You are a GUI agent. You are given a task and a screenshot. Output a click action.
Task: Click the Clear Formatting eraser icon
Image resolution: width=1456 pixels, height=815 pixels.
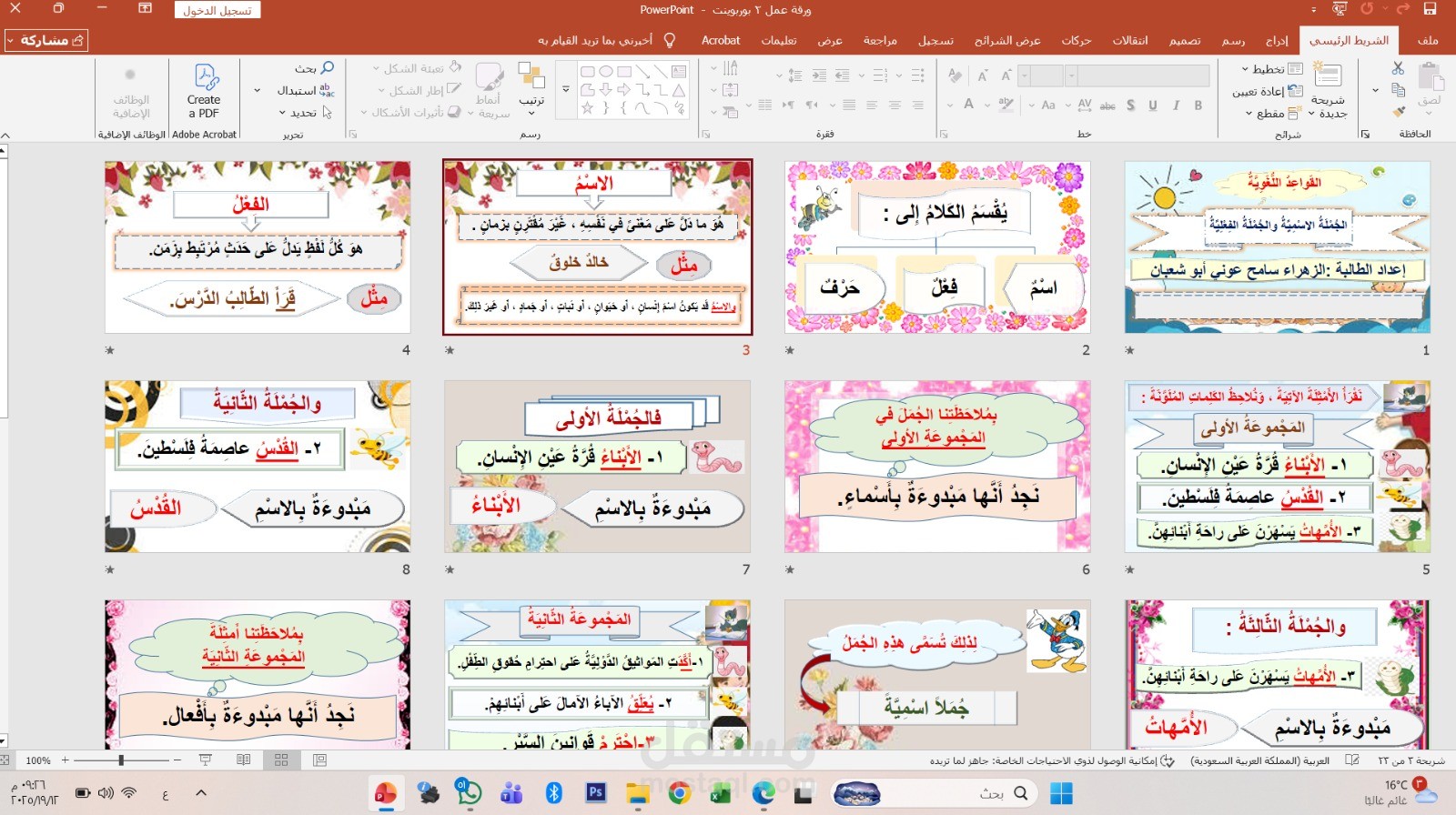[955, 75]
